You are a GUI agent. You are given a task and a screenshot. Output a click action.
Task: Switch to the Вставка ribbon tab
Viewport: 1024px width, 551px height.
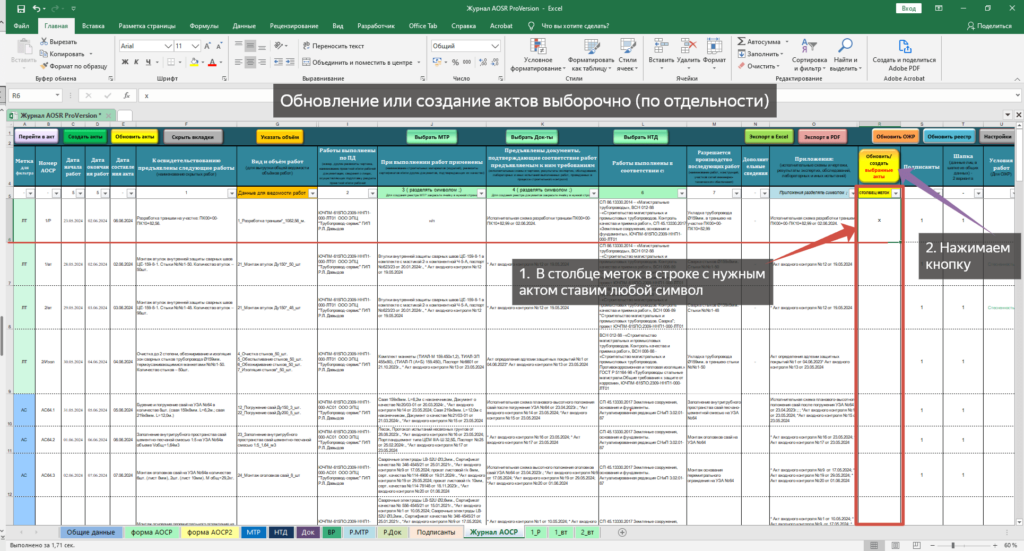coord(93,26)
